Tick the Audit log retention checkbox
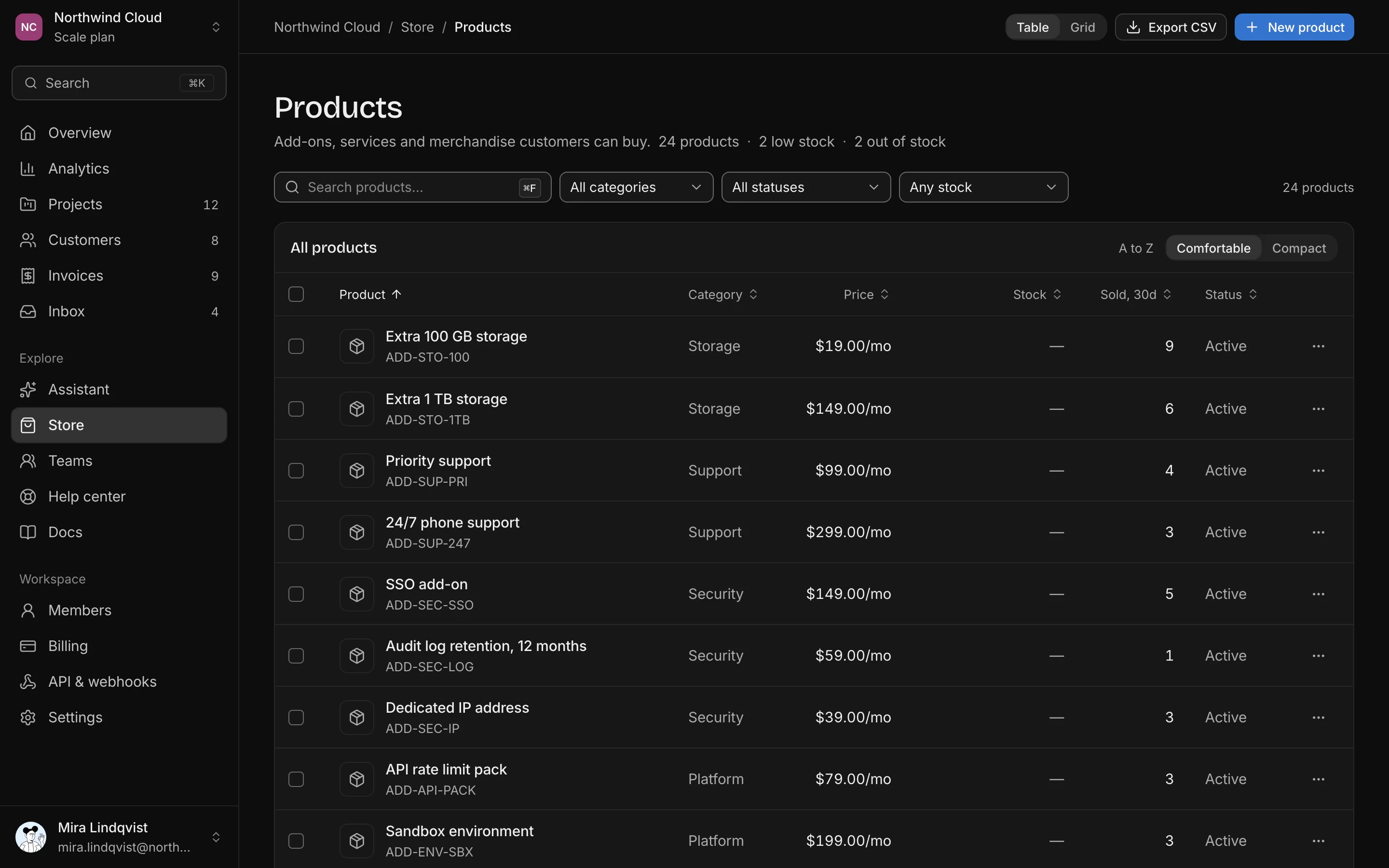The width and height of the screenshot is (1389, 868). click(x=296, y=656)
